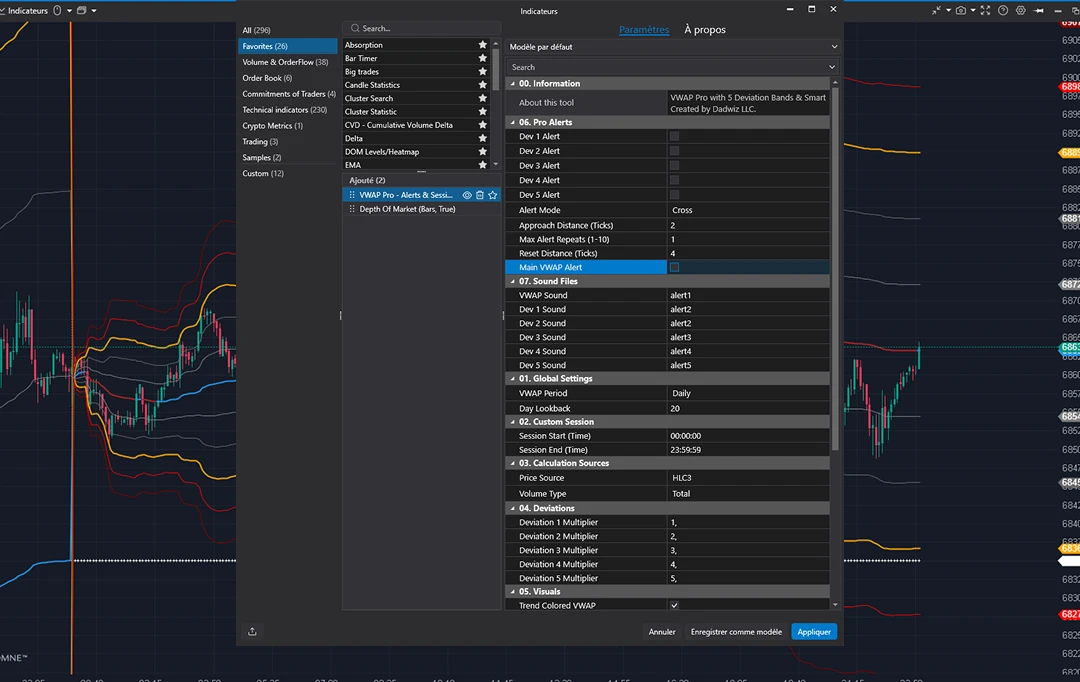Viewport: 1080px width, 682px height.
Task: Click Enregistrer comme modèle button
Action: coord(736,632)
